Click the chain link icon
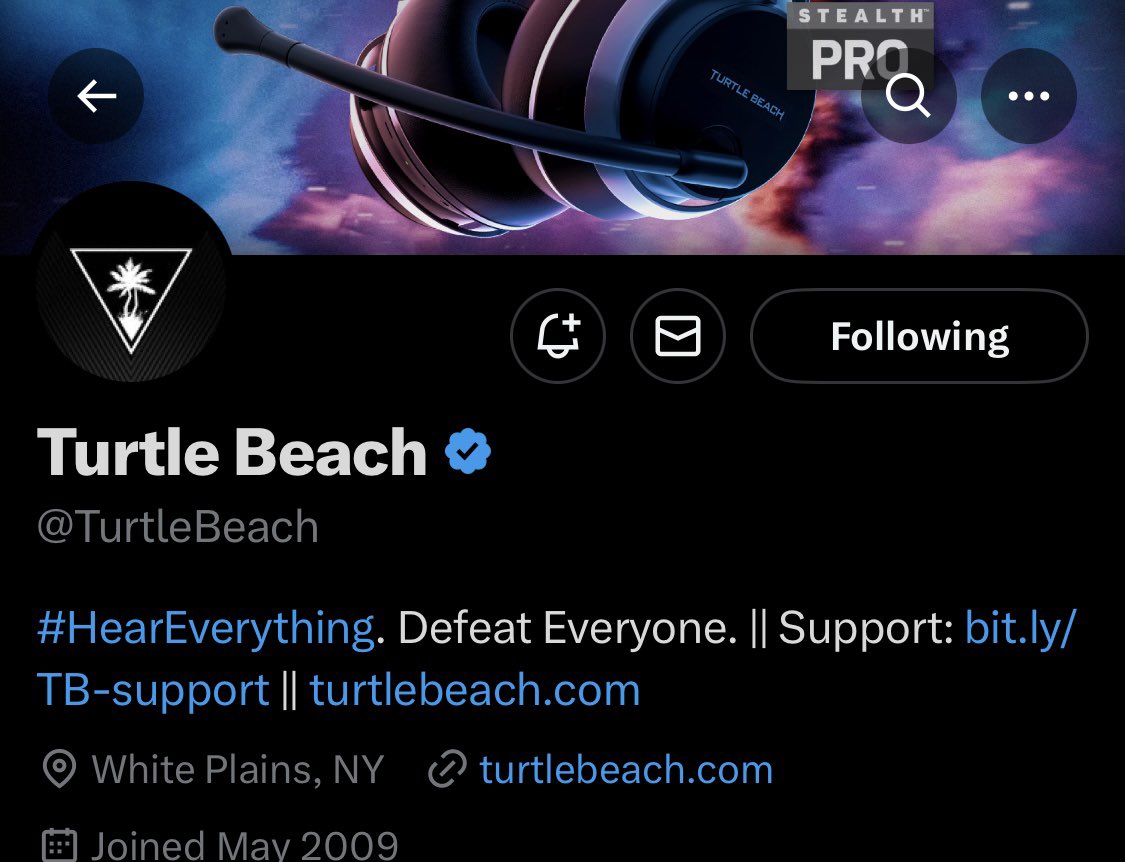Viewport: 1125px width, 862px height. click(x=448, y=769)
